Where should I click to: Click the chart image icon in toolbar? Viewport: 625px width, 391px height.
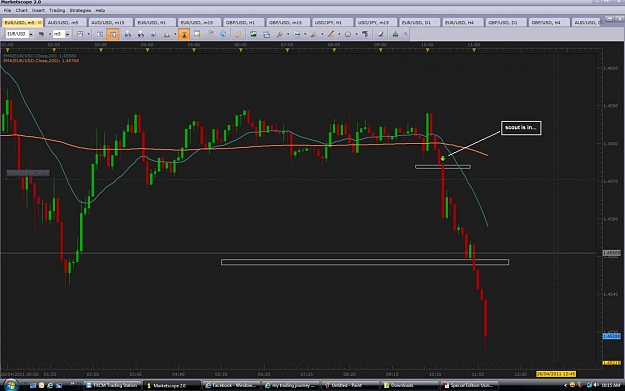click(80, 34)
